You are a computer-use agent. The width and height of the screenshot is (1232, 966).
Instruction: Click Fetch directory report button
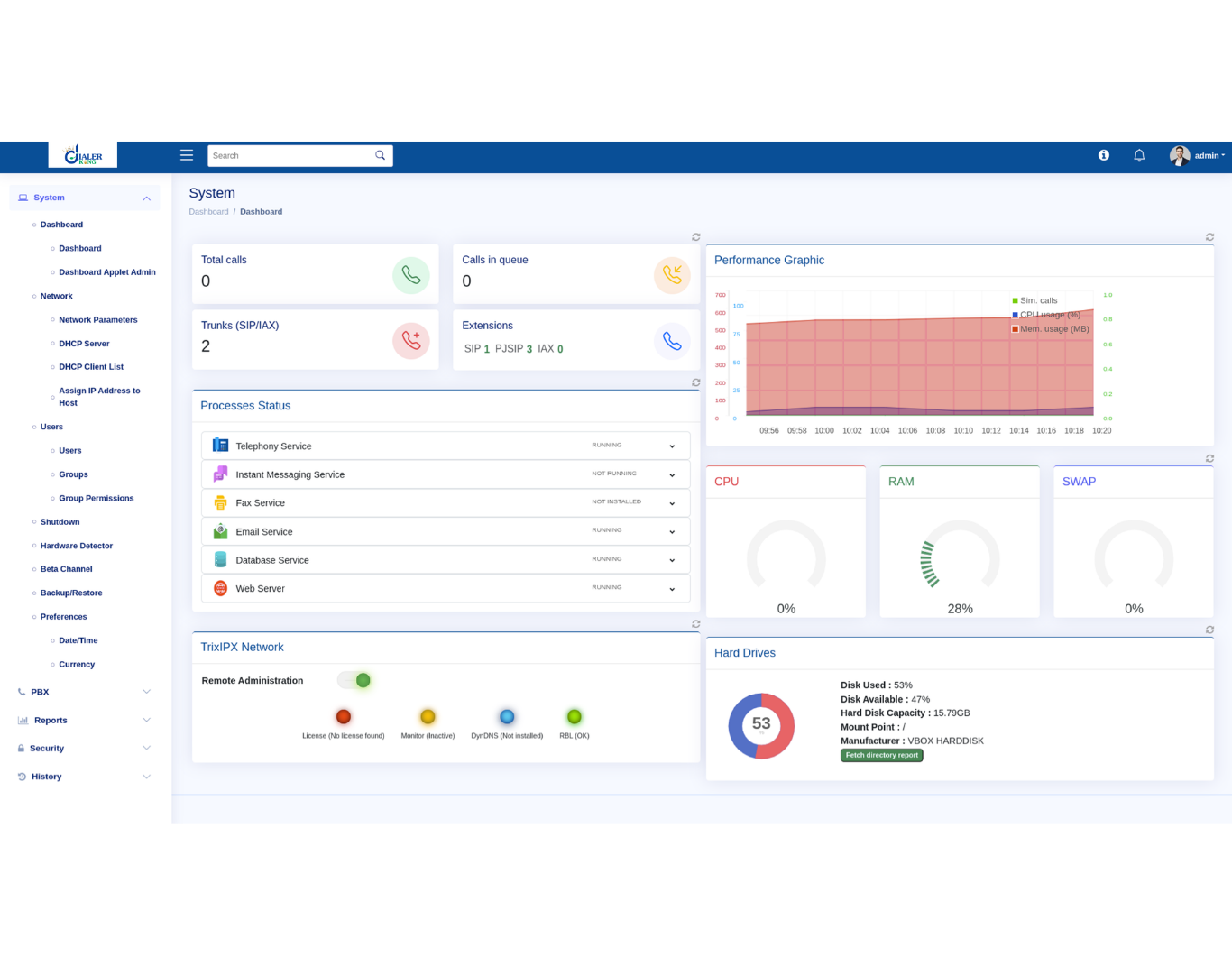(882, 755)
